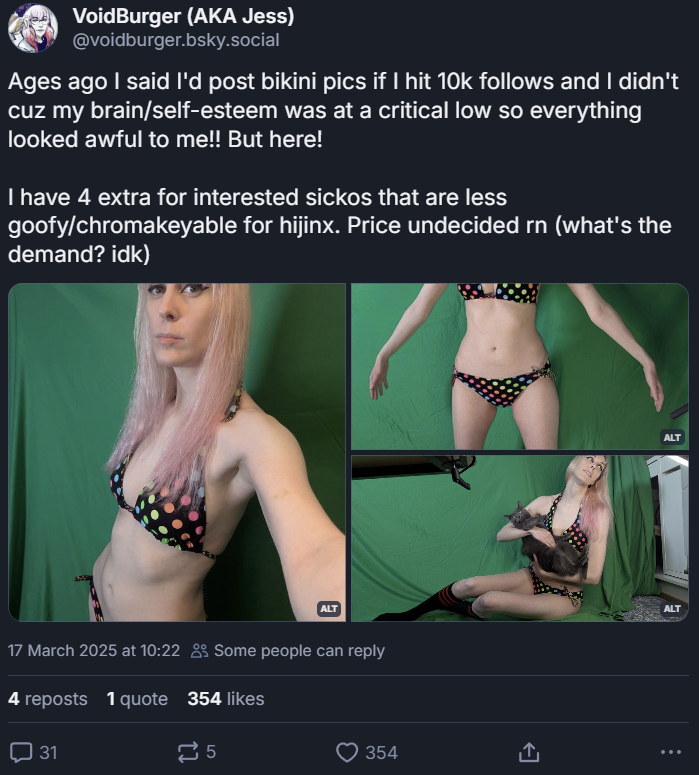699x775 pixels.
Task: Like the post with heart icon
Action: [x=347, y=753]
